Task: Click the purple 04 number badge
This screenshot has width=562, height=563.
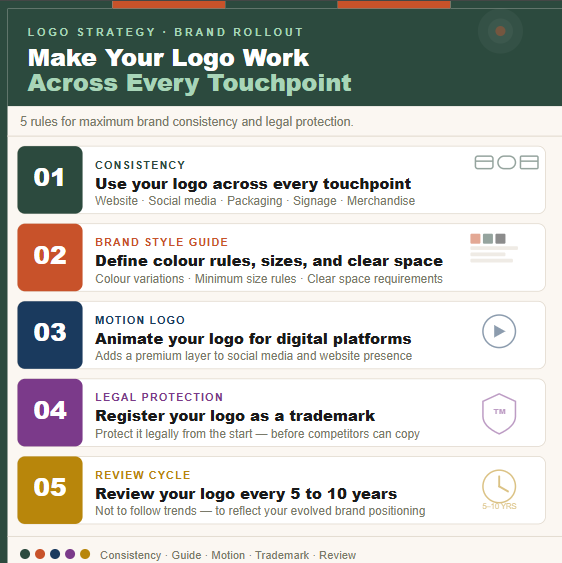Action: pos(50,412)
